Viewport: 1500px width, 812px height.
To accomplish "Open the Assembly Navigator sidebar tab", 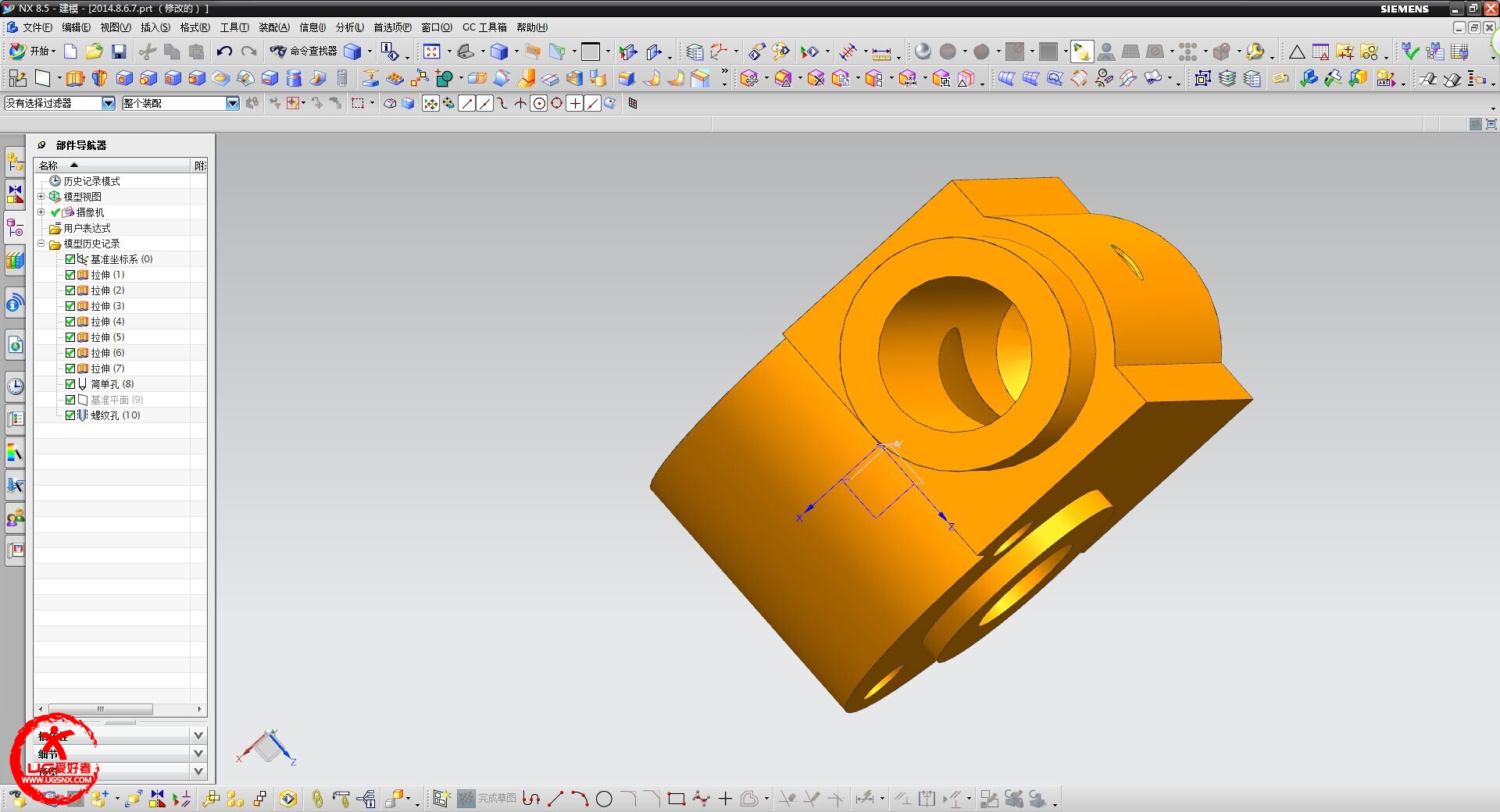I will coord(15,162).
